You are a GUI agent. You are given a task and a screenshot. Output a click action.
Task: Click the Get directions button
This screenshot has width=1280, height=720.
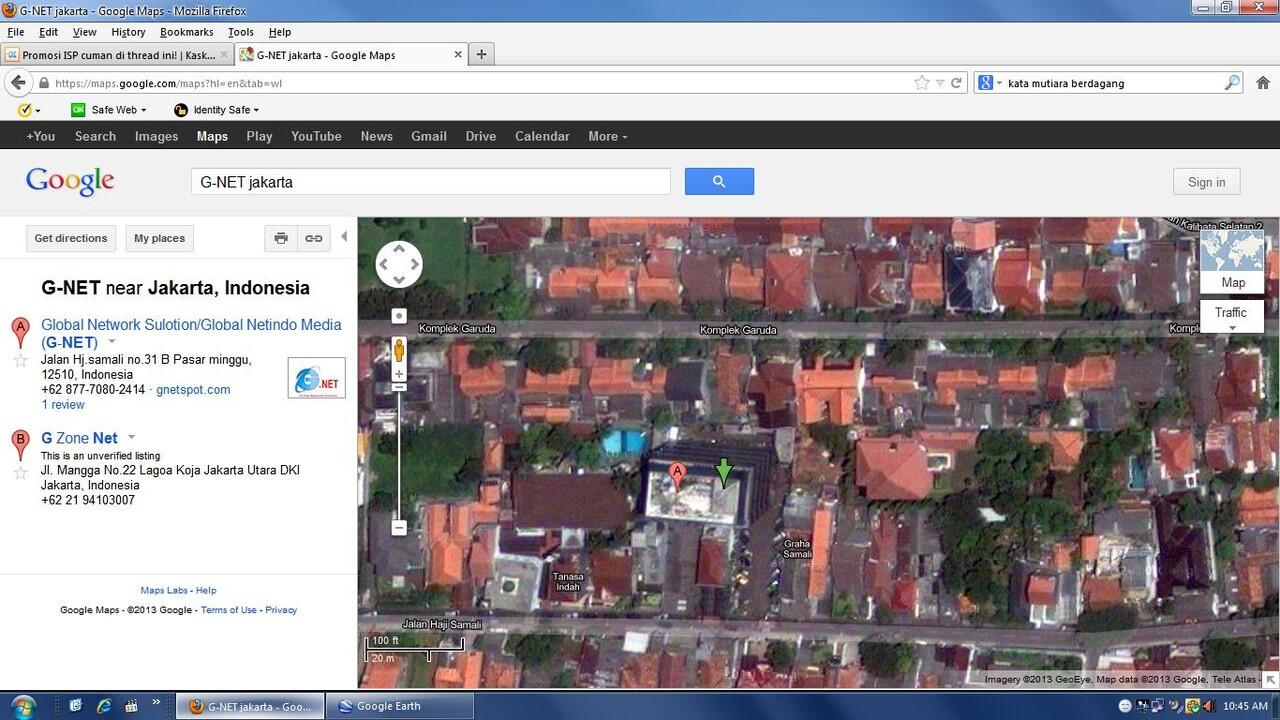click(70, 238)
